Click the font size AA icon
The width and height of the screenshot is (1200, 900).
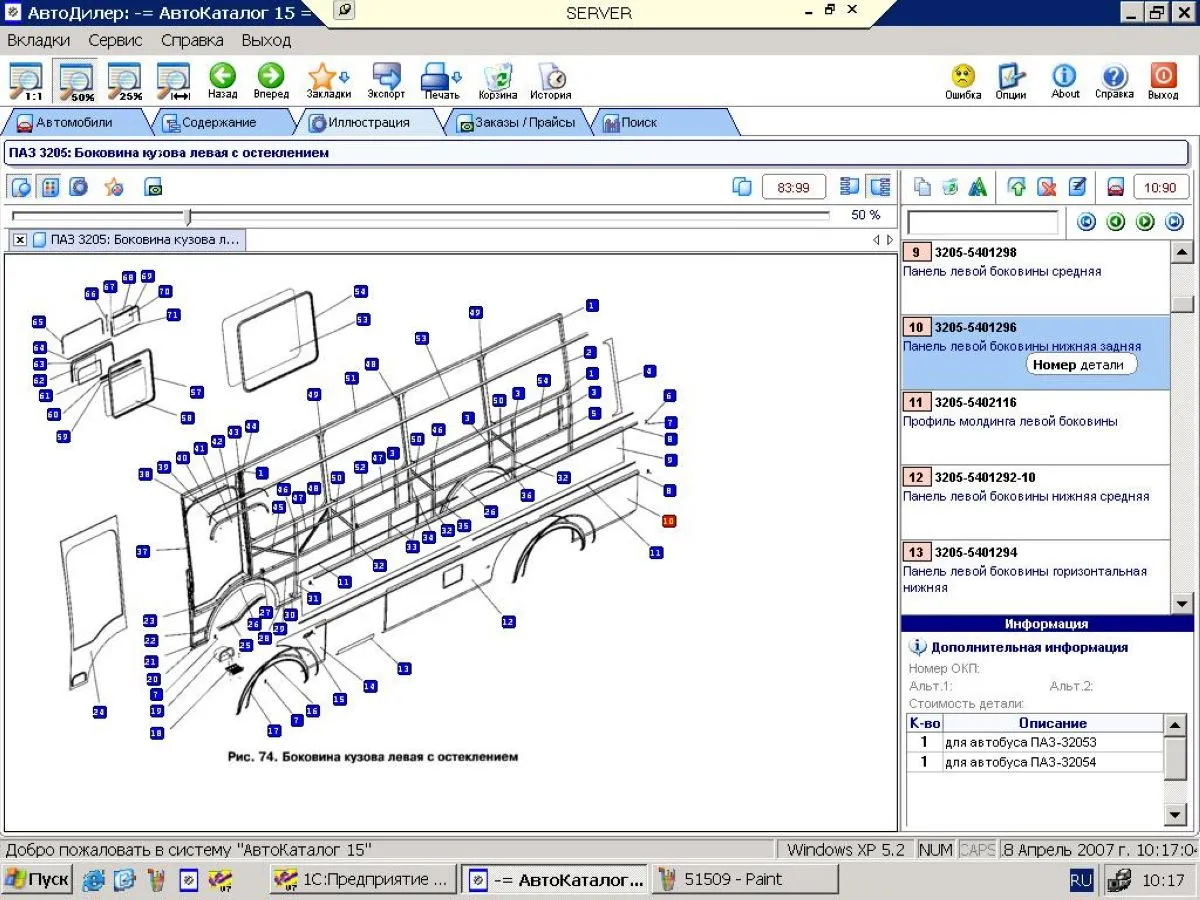978,187
